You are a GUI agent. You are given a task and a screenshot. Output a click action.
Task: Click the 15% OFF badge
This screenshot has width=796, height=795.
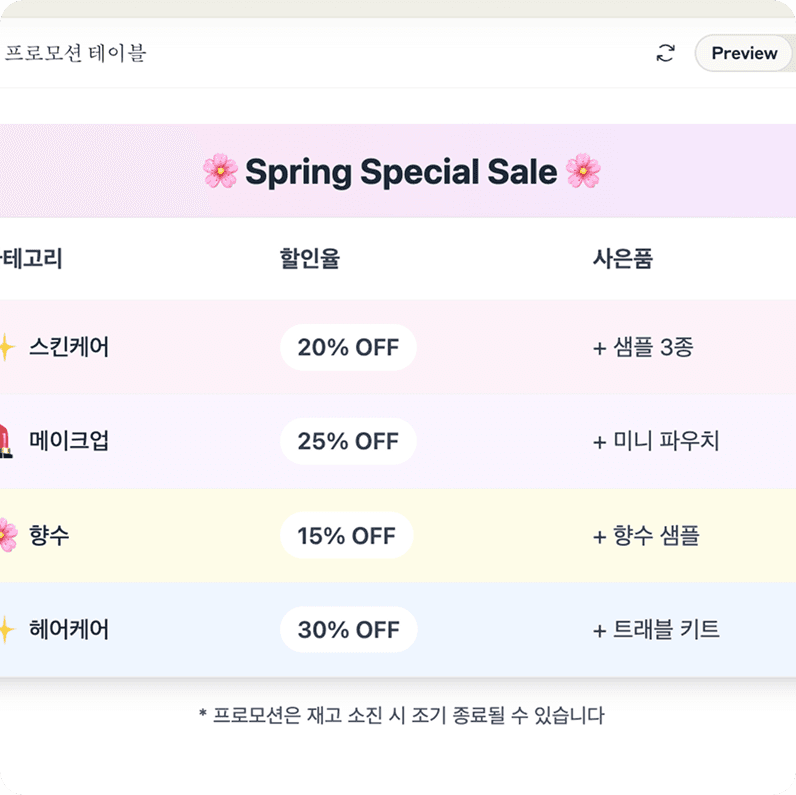click(346, 535)
